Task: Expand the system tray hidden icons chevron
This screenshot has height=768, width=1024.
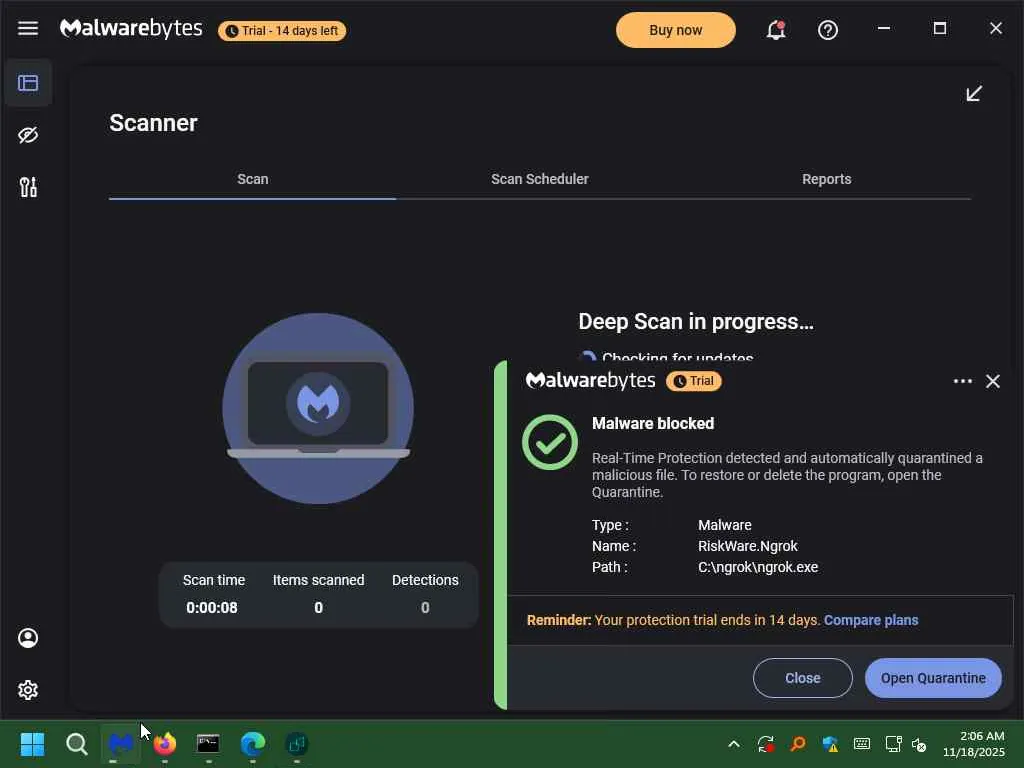Action: coord(733,744)
